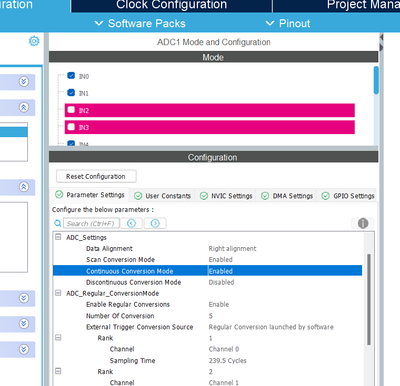Click the Number Of Conversion value 5

pyautogui.click(x=211, y=316)
